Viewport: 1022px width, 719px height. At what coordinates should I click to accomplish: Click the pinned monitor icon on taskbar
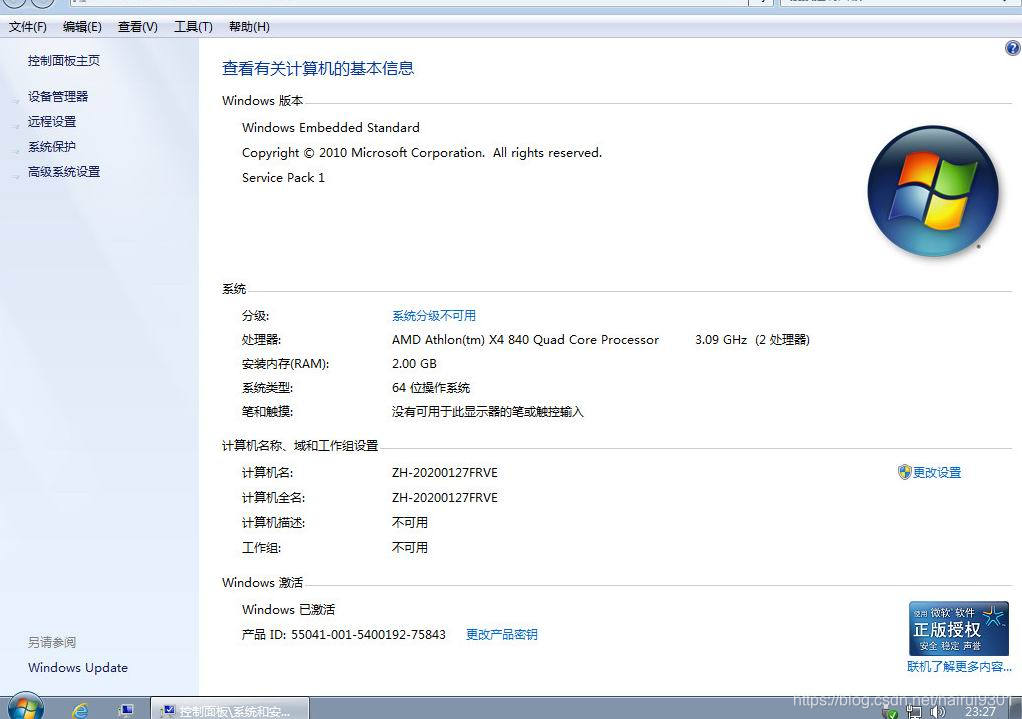click(125, 710)
